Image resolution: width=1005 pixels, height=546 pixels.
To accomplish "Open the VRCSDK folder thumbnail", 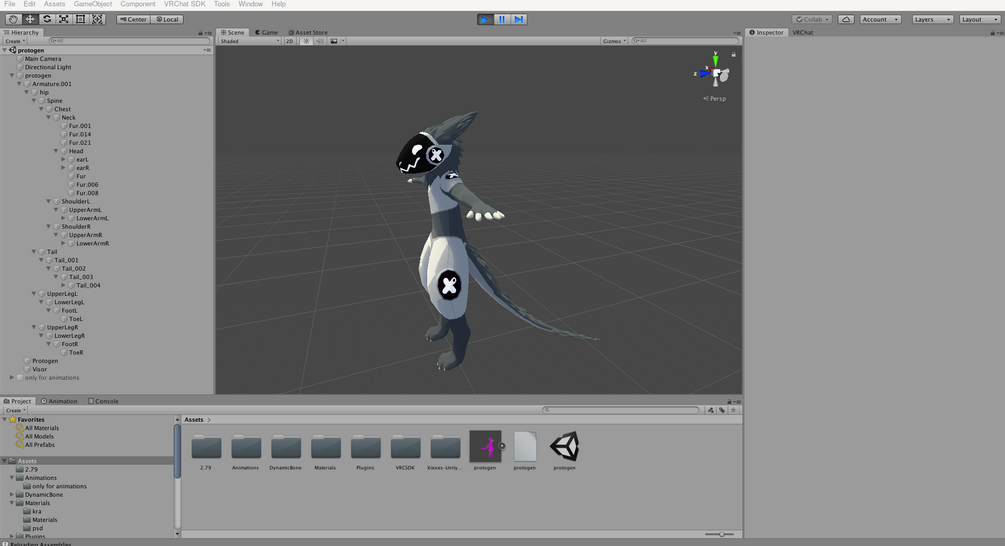I will click(406, 447).
